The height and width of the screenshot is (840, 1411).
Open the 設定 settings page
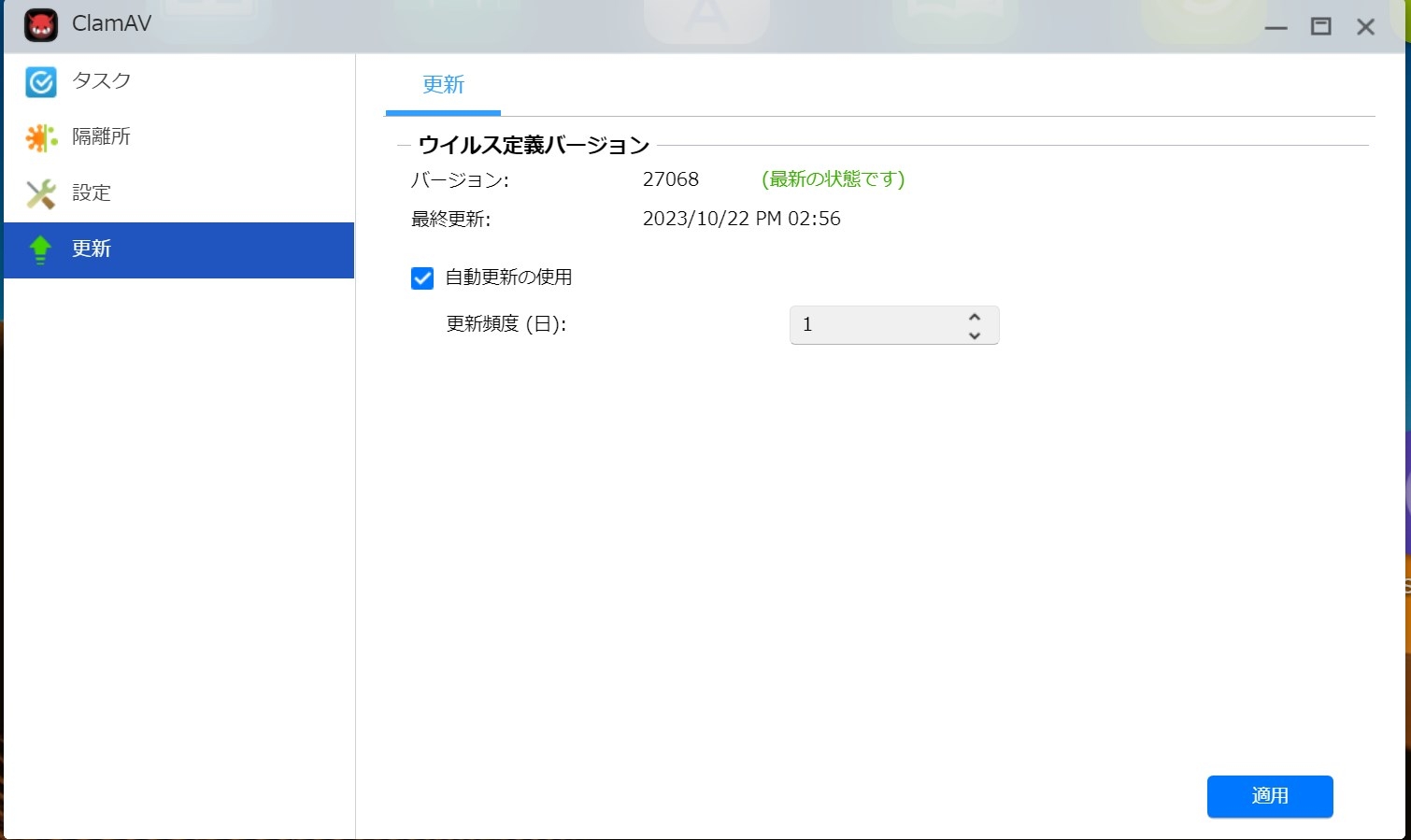coord(92,193)
